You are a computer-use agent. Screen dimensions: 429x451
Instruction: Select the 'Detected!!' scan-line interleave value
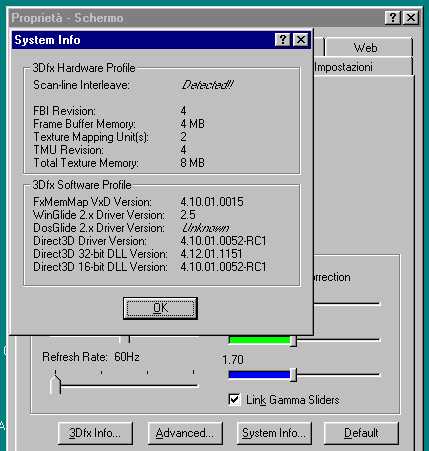click(207, 85)
